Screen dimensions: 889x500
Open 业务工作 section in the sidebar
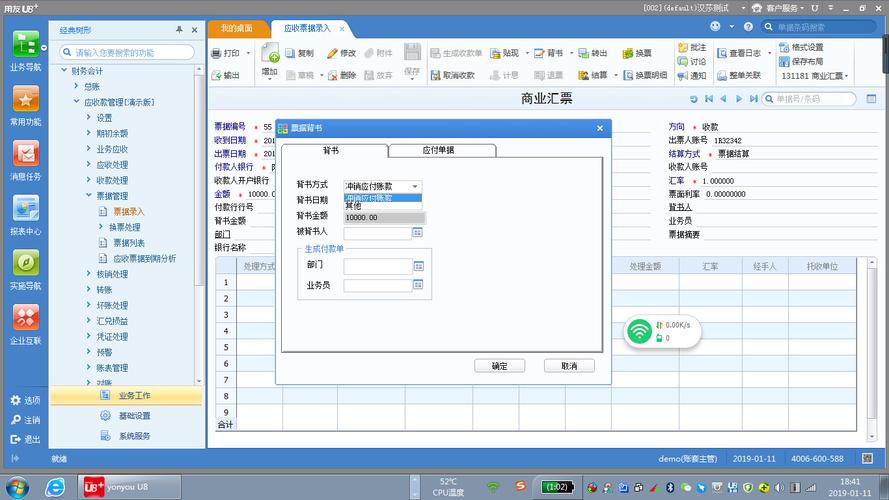[126, 396]
